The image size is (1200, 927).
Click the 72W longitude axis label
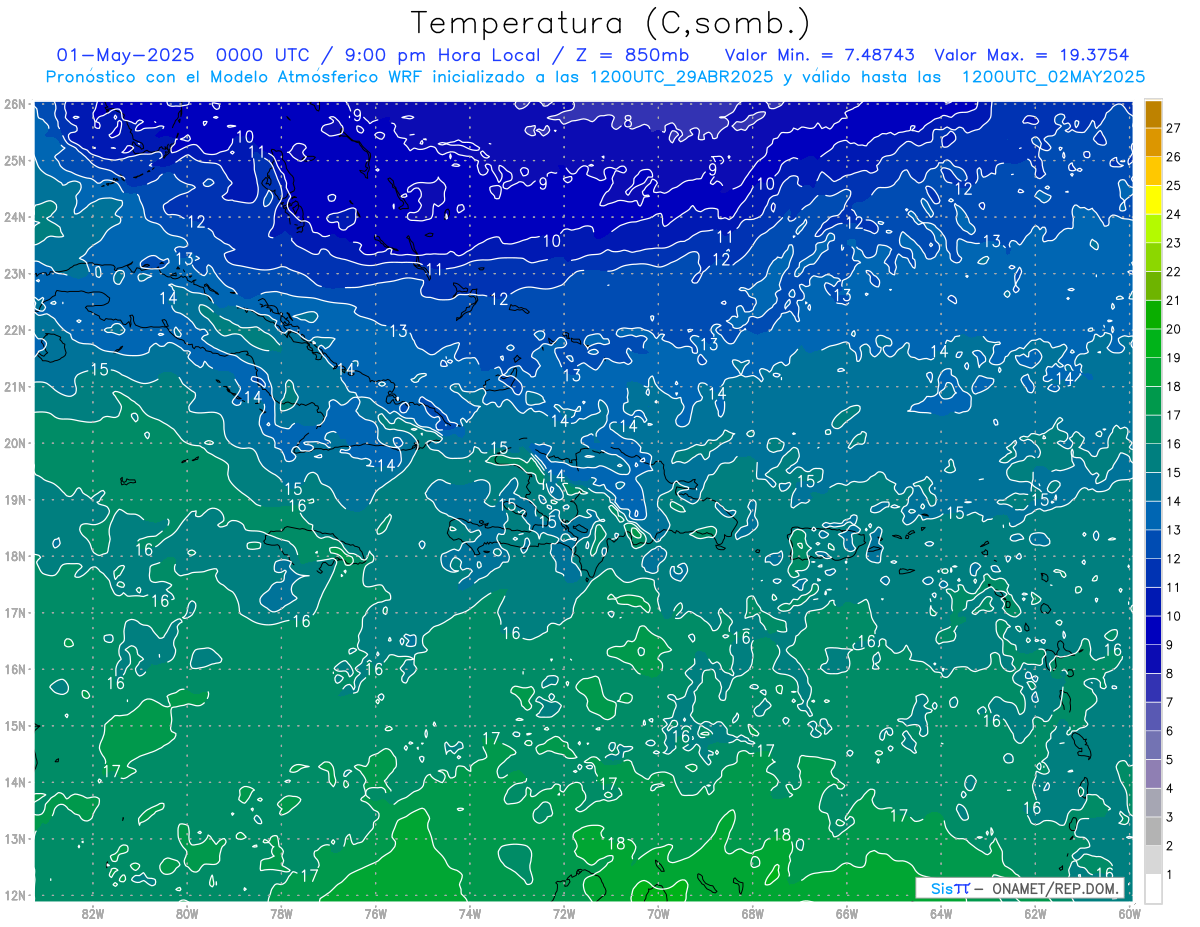564,913
